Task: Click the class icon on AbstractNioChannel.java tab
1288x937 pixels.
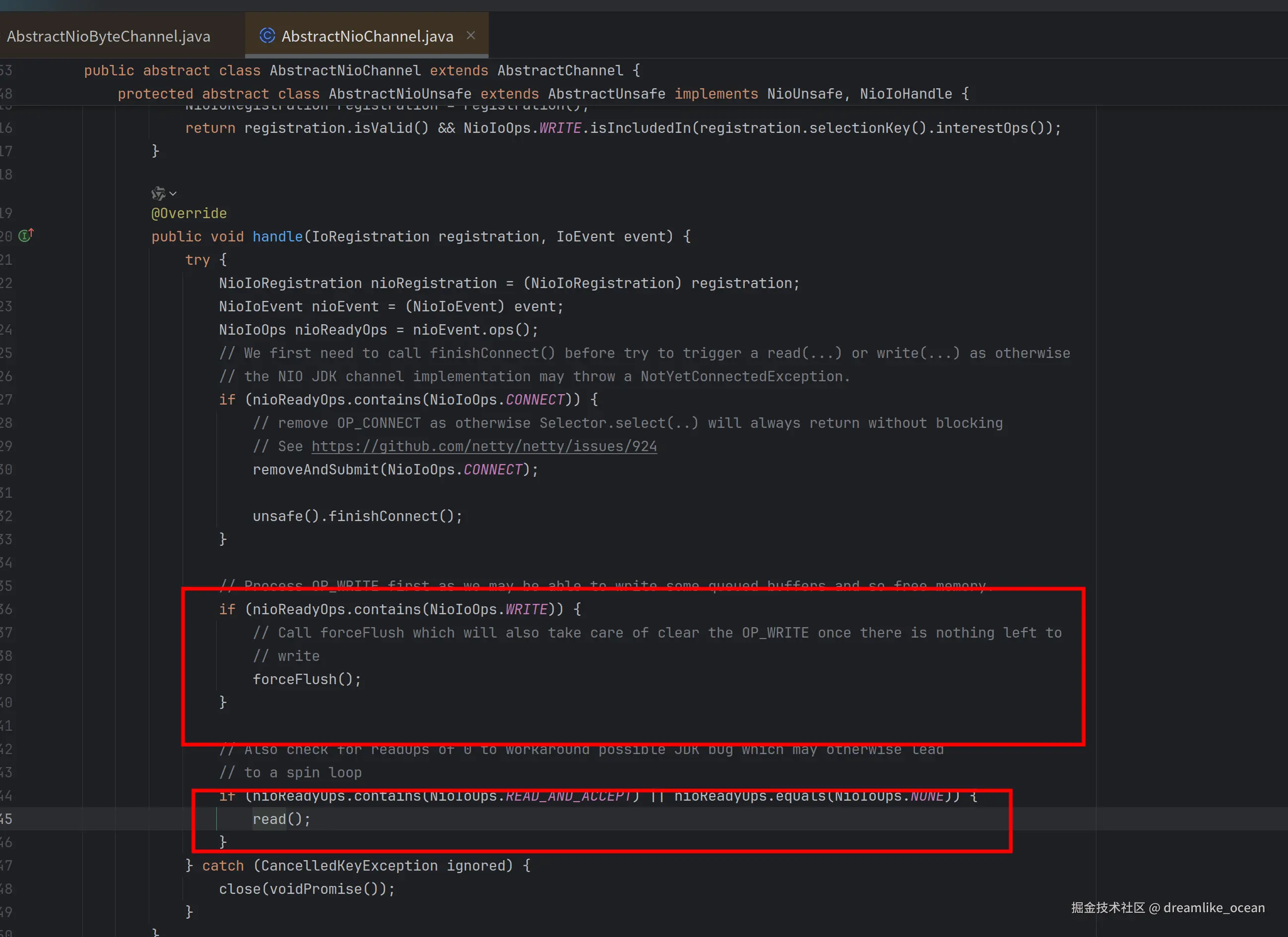Action: pyautogui.click(x=267, y=36)
